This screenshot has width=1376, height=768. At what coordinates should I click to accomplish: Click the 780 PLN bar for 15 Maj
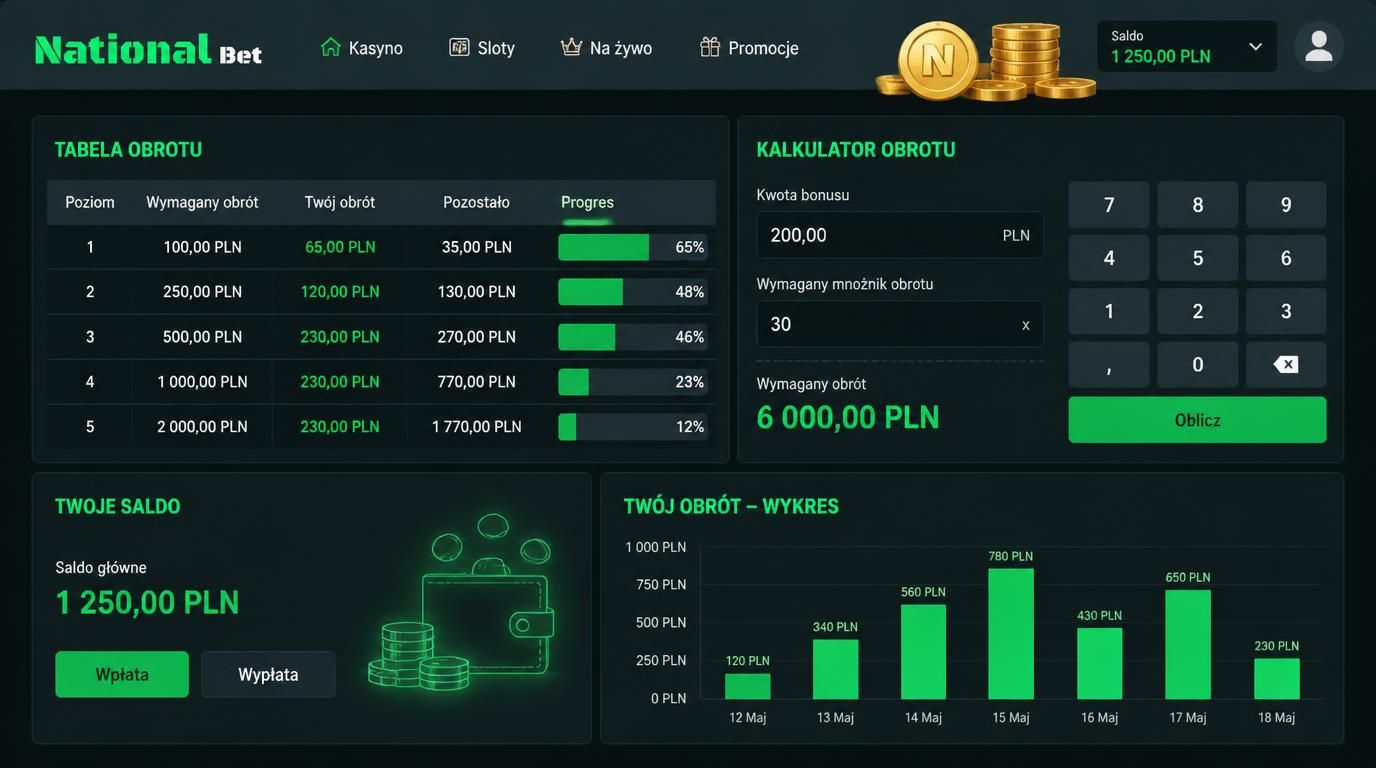[x=1011, y=634]
